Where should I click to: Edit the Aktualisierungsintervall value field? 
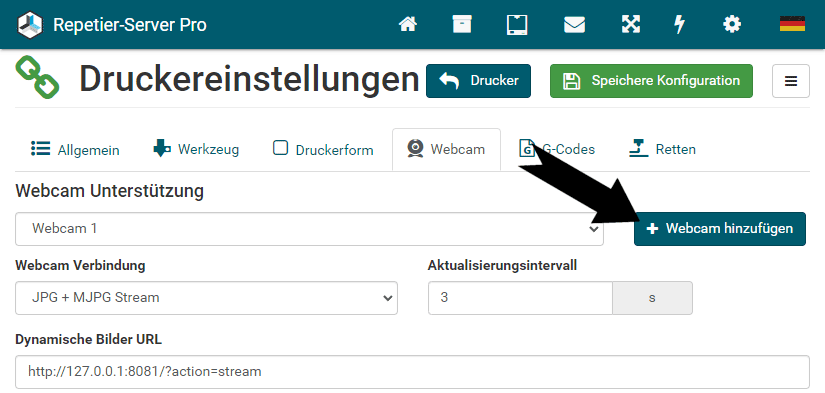coord(520,298)
